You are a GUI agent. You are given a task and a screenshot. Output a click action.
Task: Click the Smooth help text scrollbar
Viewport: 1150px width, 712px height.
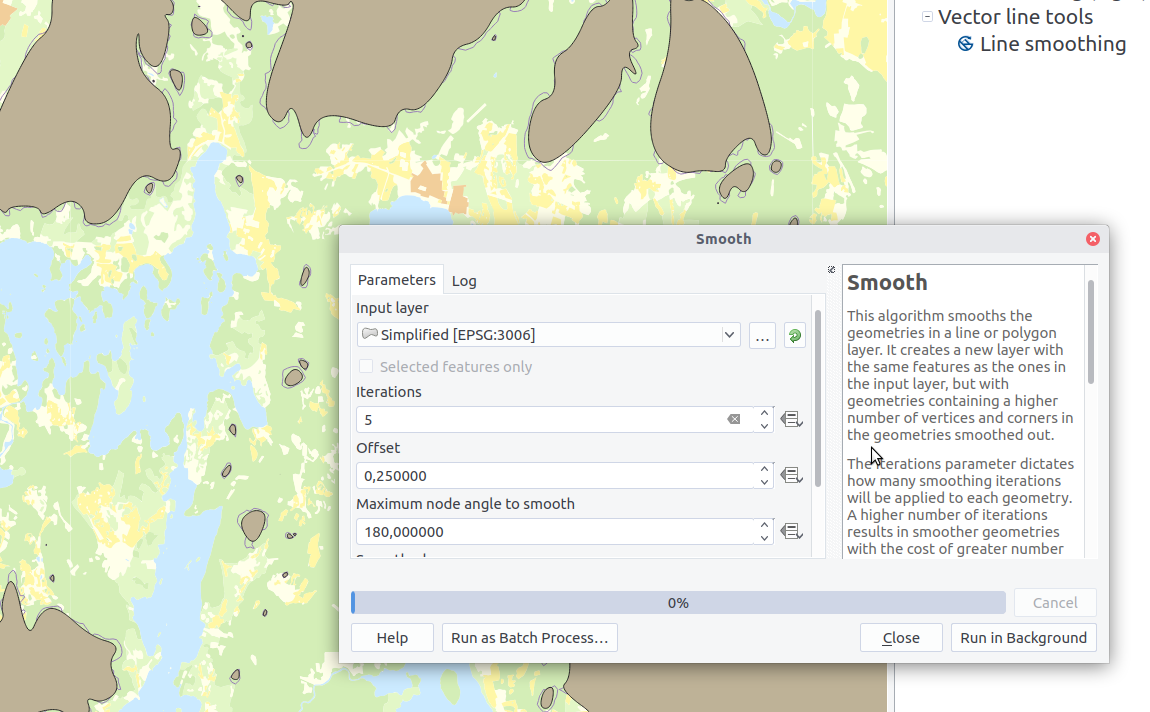click(1091, 332)
